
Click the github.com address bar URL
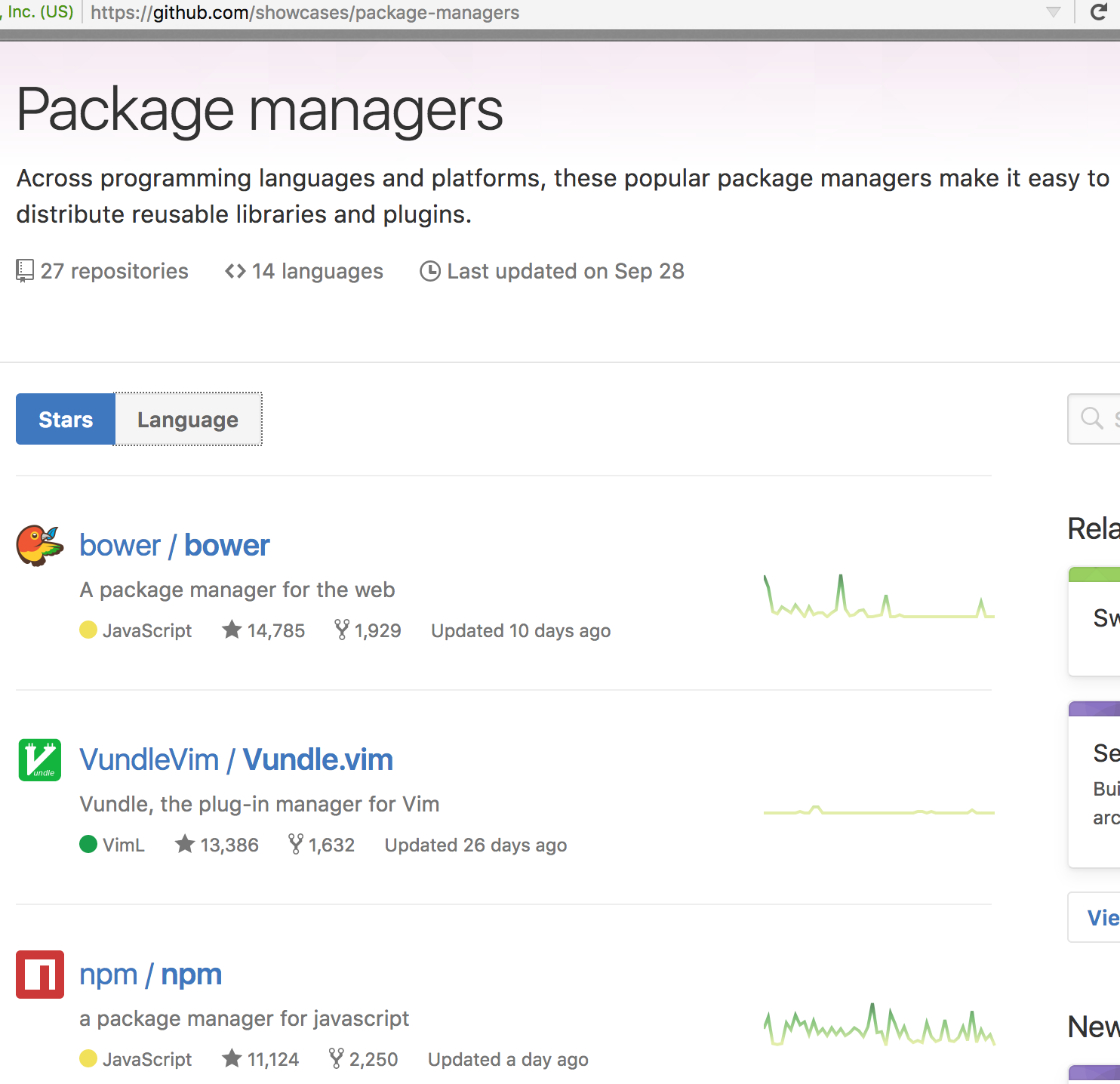(305, 13)
